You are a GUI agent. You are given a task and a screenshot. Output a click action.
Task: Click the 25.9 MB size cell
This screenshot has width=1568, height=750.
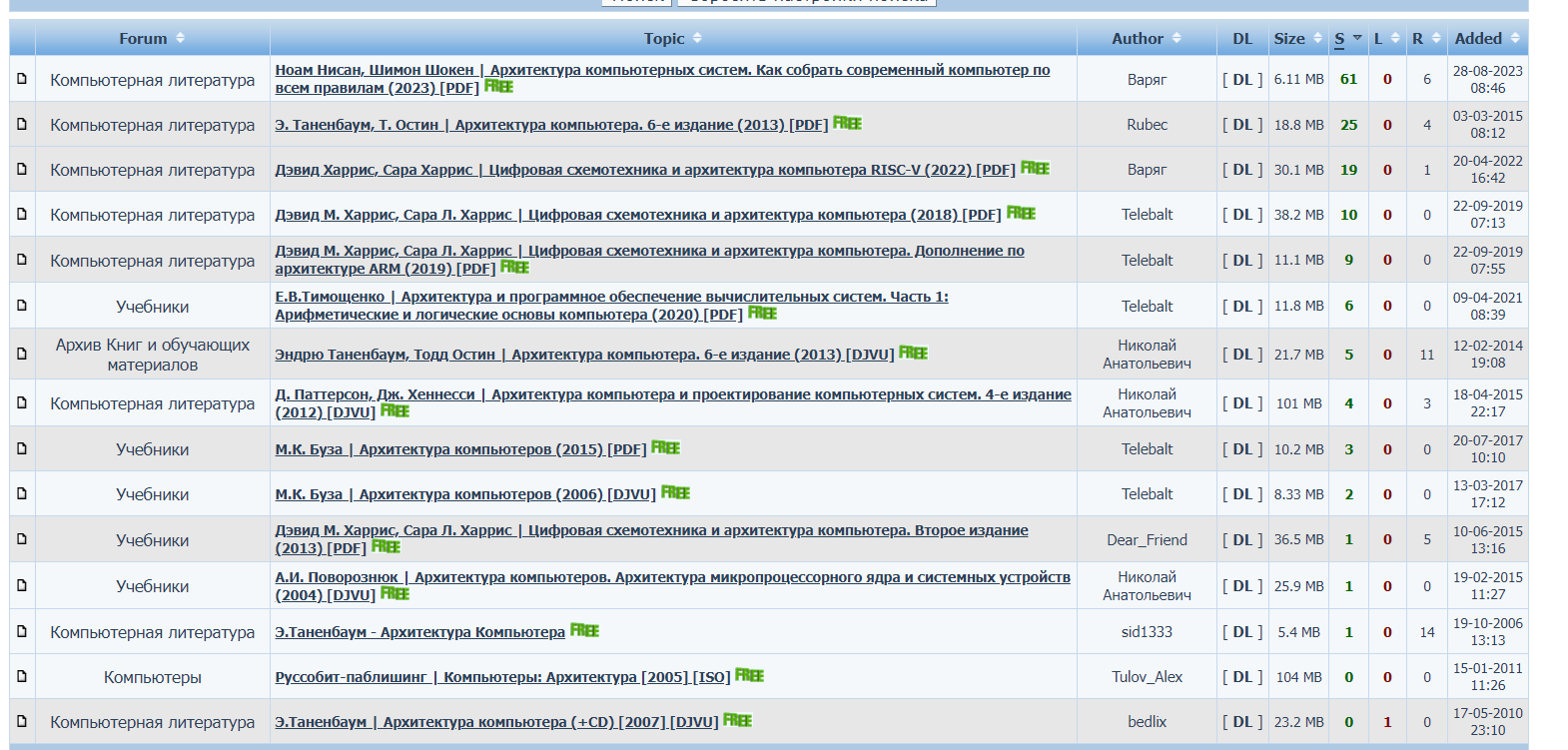pyautogui.click(x=1298, y=586)
